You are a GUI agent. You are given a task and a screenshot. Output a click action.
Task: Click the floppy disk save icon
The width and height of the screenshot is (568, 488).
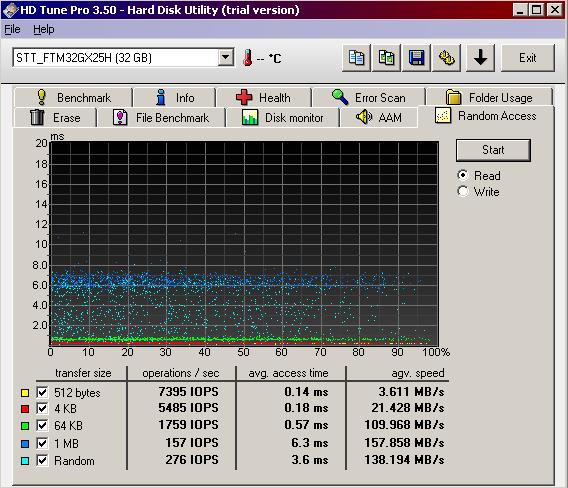tap(417, 58)
